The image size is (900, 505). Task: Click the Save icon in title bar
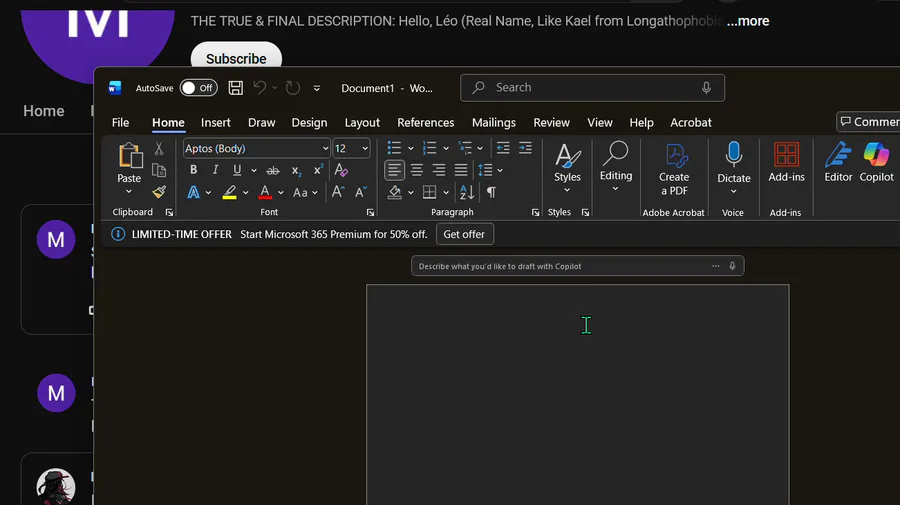[x=235, y=88]
